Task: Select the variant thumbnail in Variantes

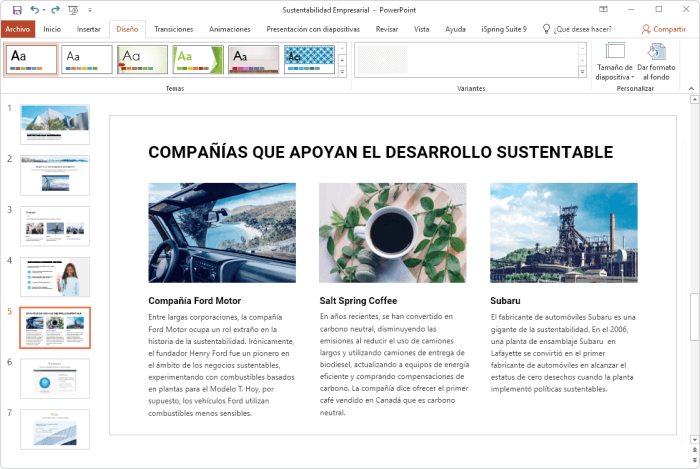Action: 383,59
